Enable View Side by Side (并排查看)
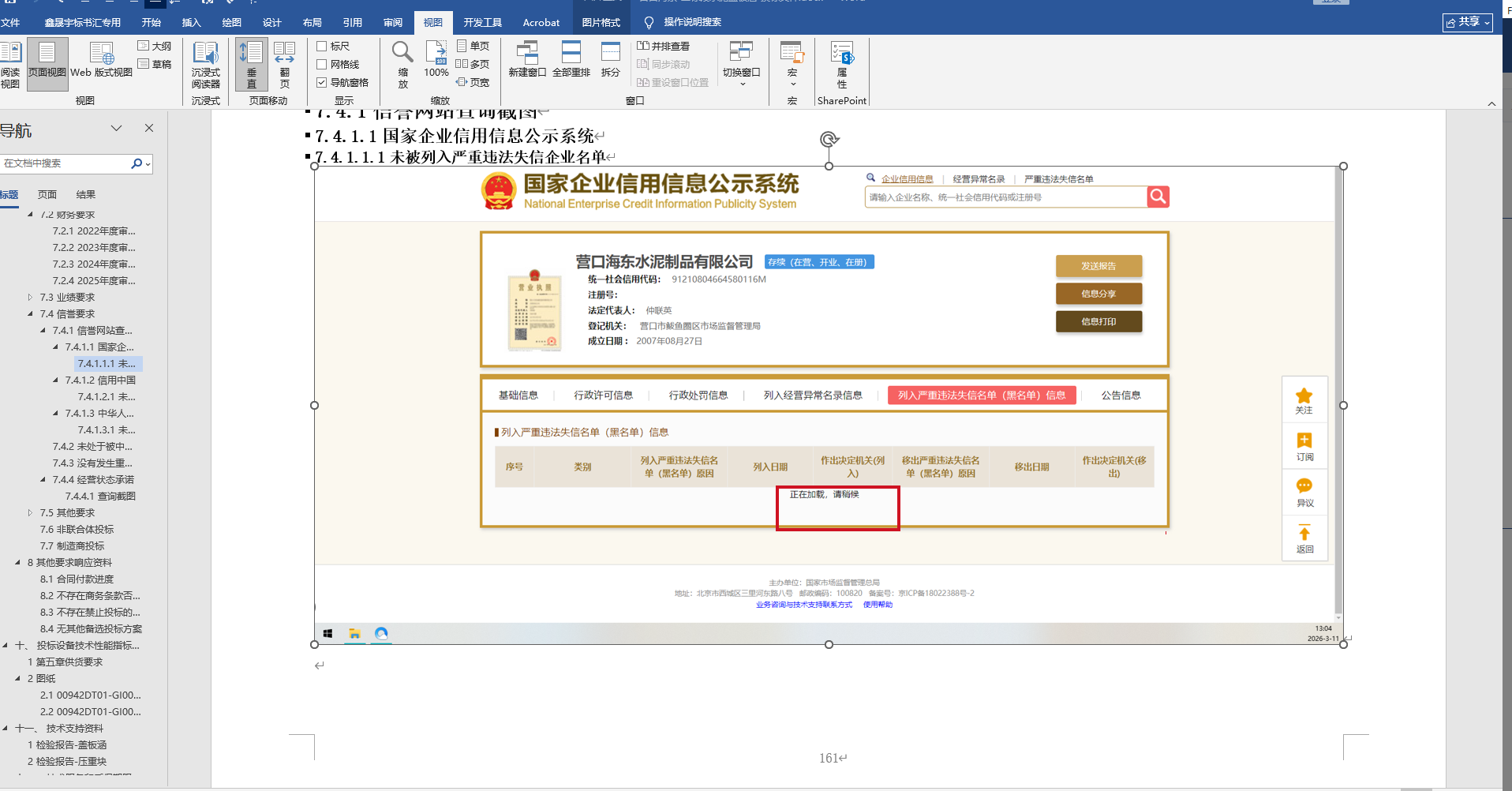This screenshot has height=791, width=1512. point(664,47)
